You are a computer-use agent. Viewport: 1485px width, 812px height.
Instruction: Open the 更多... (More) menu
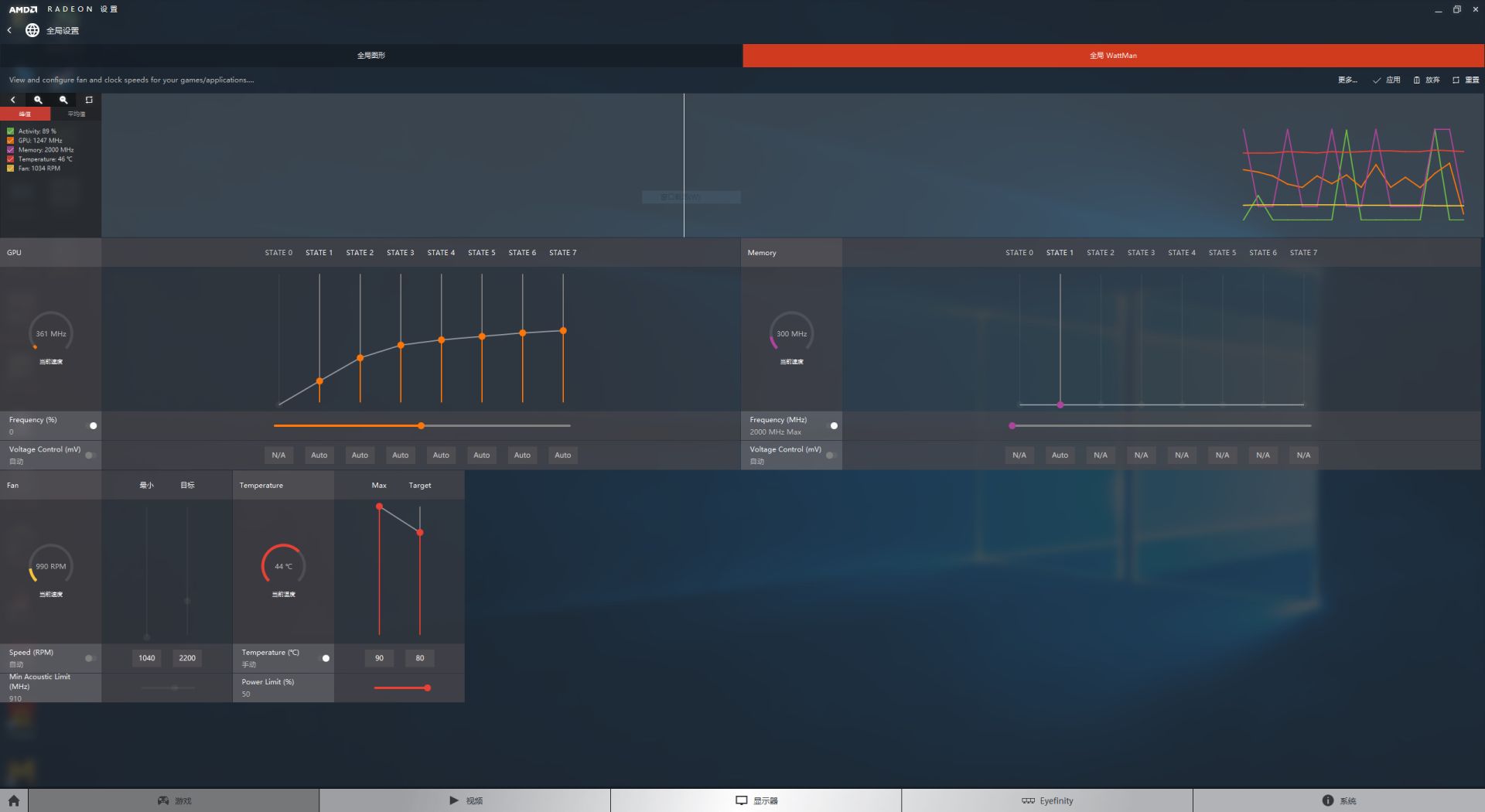tap(1347, 80)
